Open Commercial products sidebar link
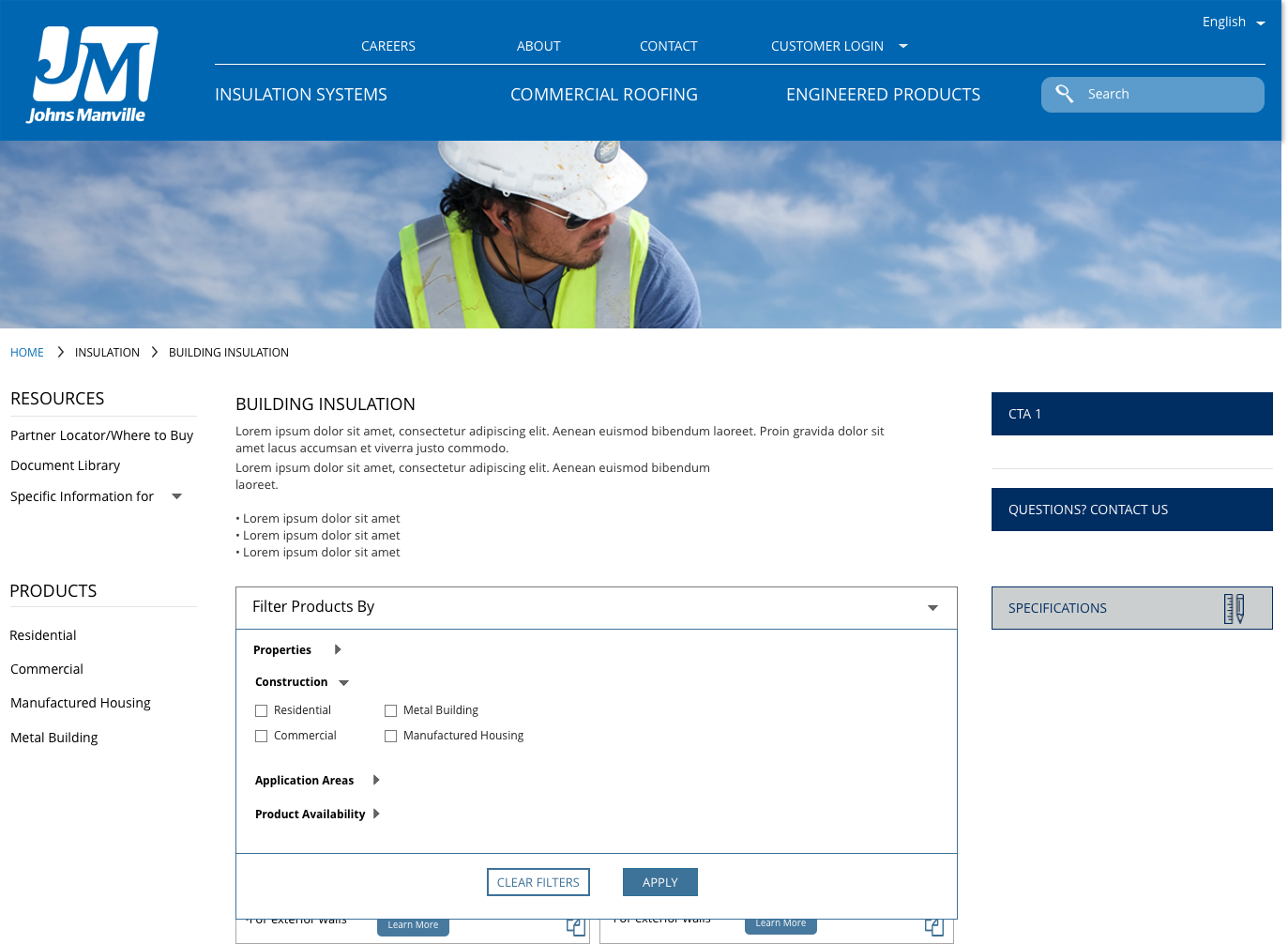The width and height of the screenshot is (1288, 944). pos(47,669)
